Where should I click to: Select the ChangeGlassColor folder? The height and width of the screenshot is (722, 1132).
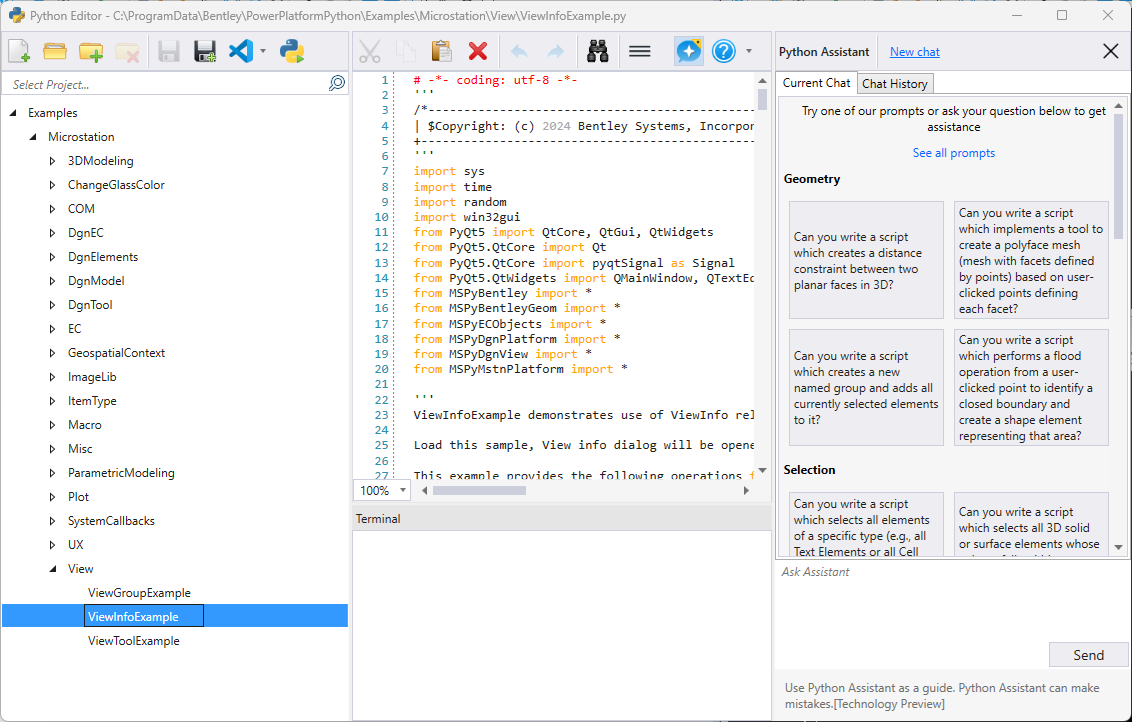coord(116,185)
